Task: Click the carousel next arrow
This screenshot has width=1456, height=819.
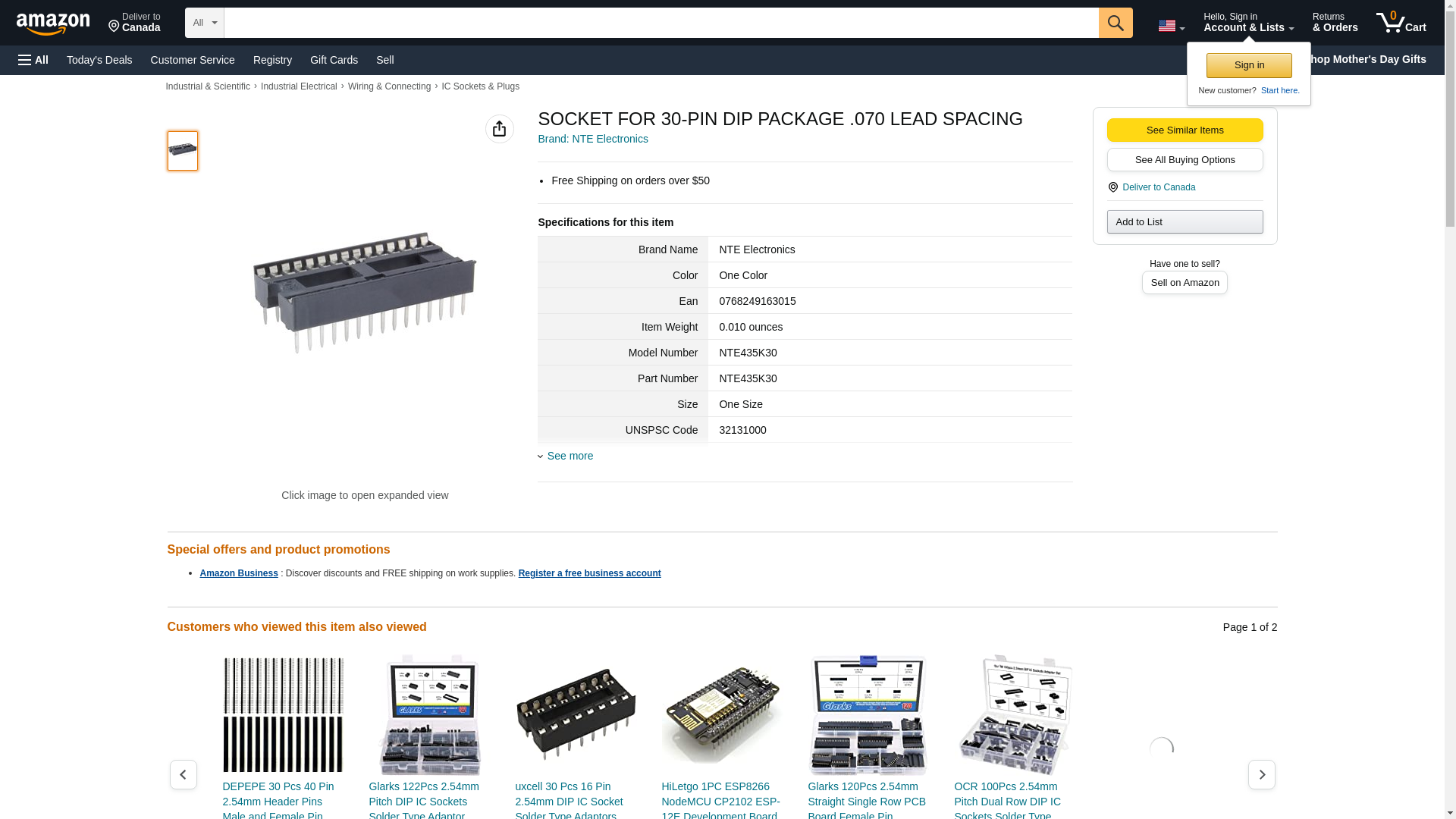Action: click(x=1261, y=774)
